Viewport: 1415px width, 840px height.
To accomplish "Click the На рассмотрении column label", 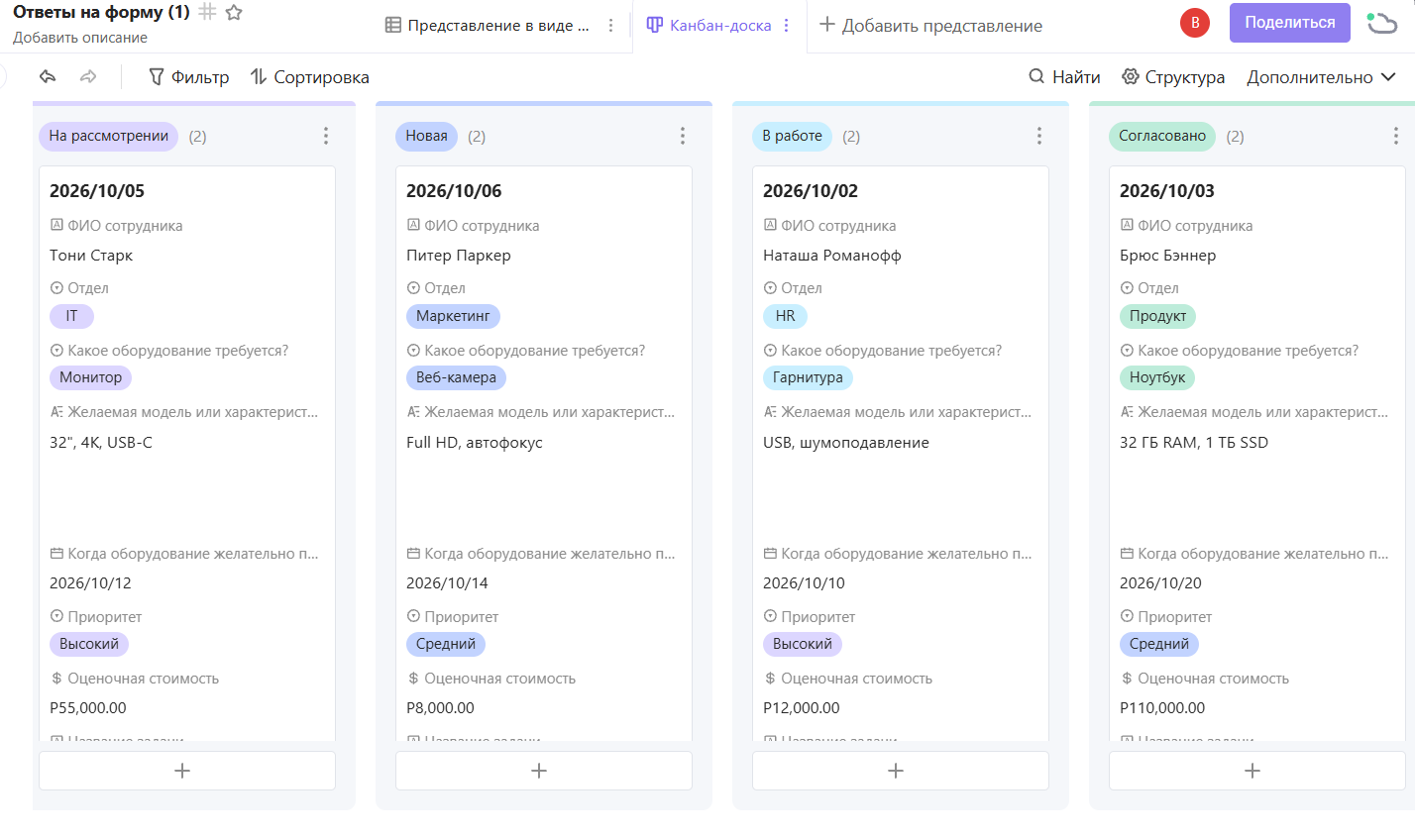I will 109,136.
